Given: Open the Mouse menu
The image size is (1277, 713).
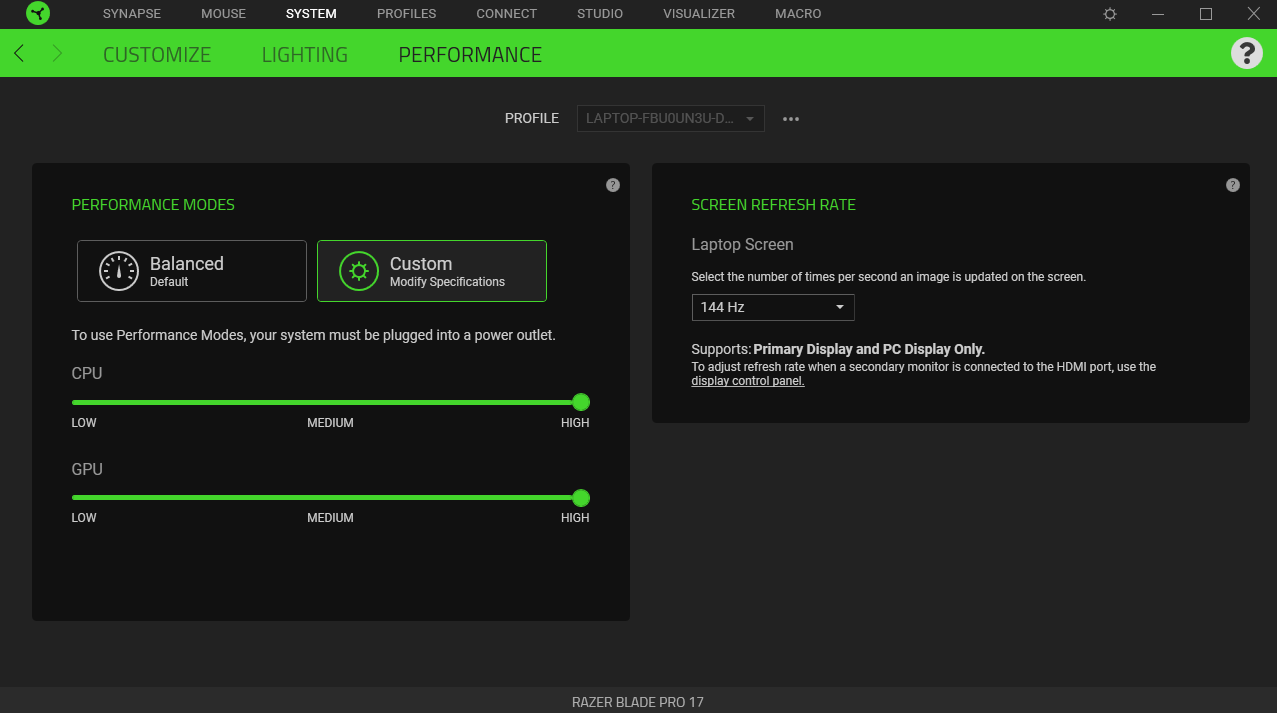Looking at the screenshot, I should coord(223,14).
